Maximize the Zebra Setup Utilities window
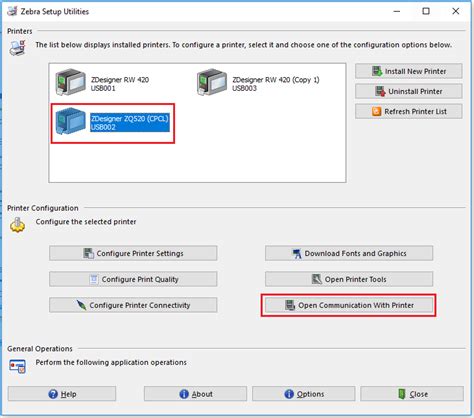Screen dimensions: 474x418 426,11
